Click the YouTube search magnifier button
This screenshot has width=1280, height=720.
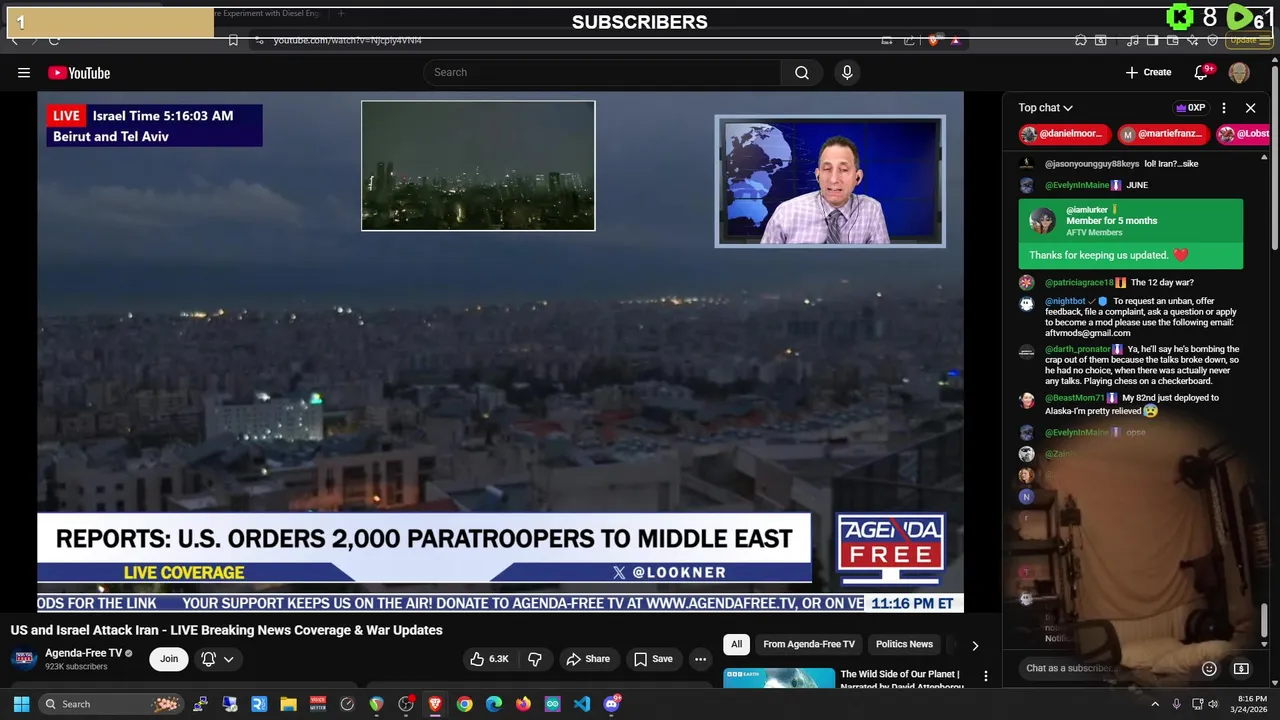[802, 72]
